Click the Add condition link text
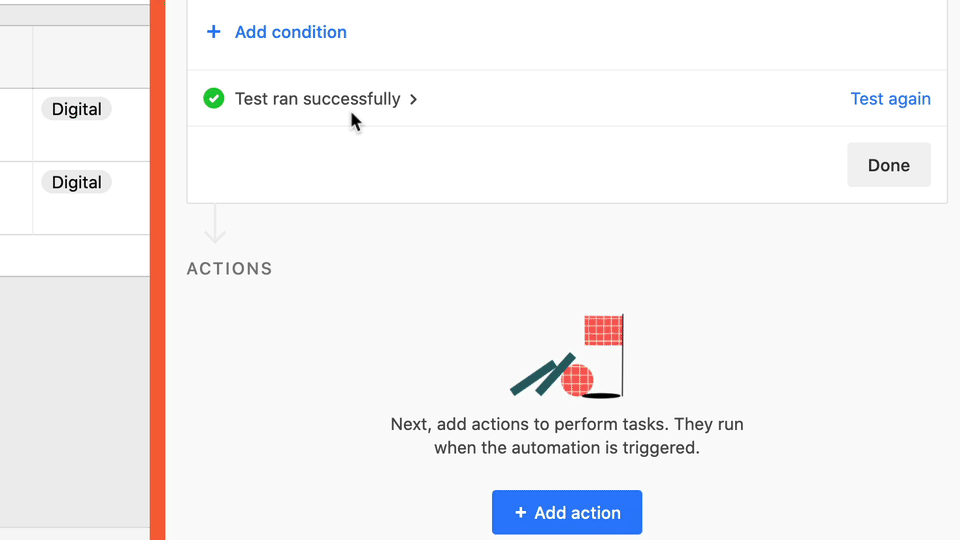 tap(291, 32)
